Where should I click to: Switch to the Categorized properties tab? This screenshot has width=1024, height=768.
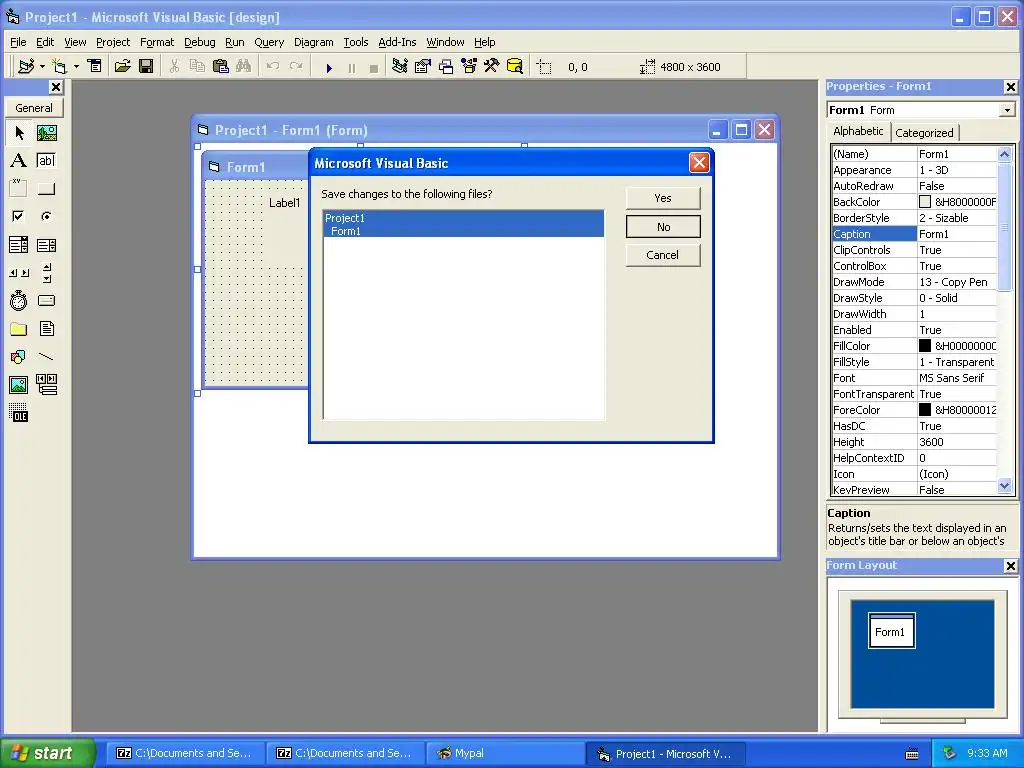[x=924, y=133]
